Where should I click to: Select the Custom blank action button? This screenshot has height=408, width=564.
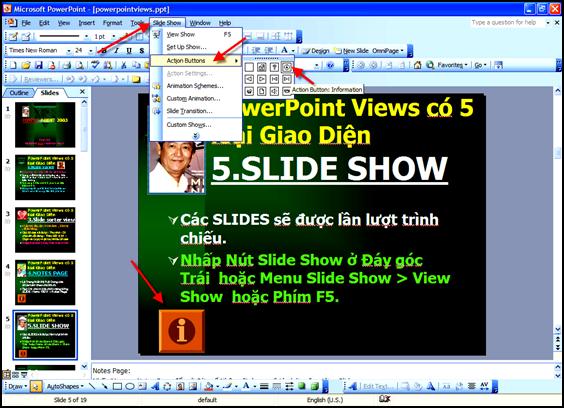(x=249, y=67)
